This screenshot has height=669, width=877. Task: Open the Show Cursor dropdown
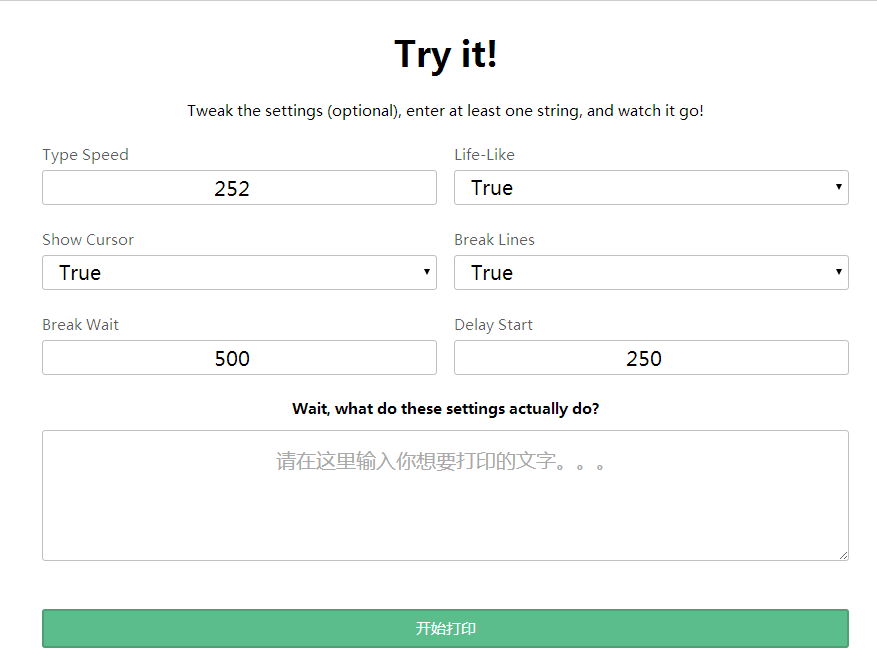(239, 273)
